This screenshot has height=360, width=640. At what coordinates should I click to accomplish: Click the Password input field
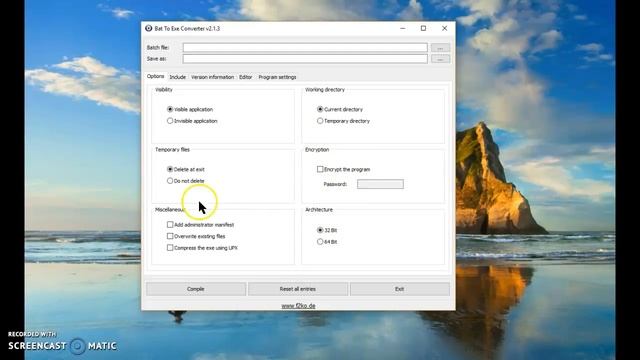[x=380, y=184]
